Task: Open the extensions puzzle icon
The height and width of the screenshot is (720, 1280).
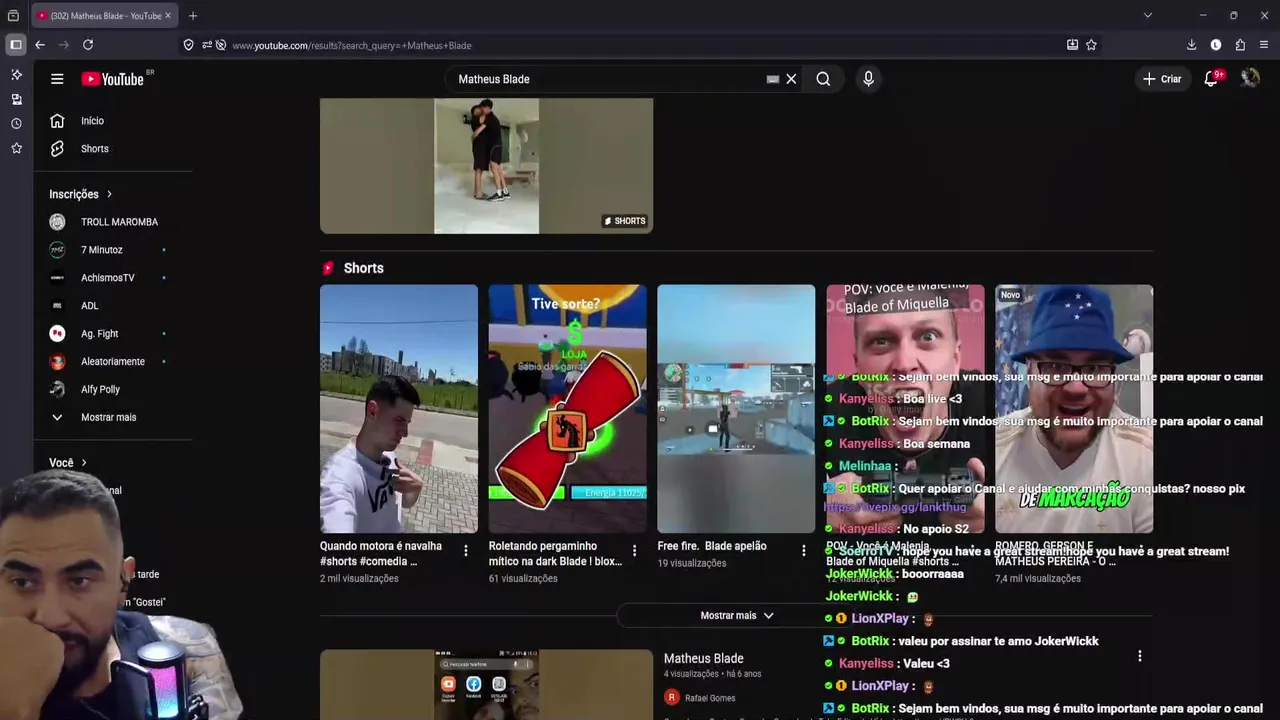Action: (1240, 45)
